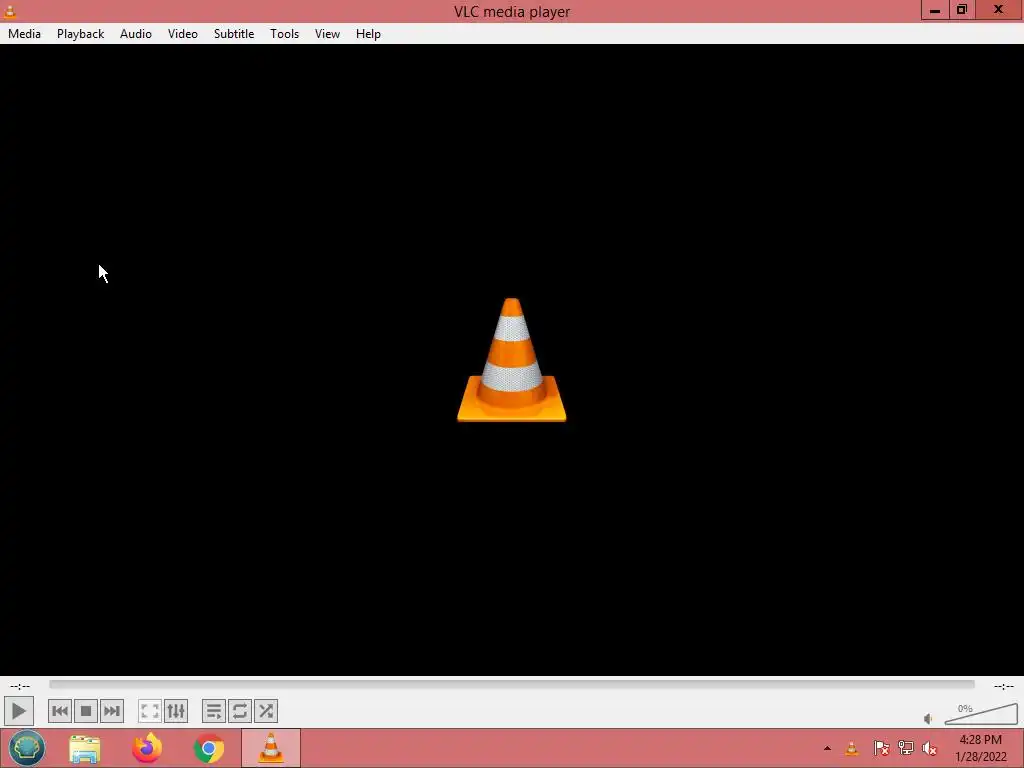The width and height of the screenshot is (1024, 768).
Task: Open the Playback menu
Action: (80, 34)
